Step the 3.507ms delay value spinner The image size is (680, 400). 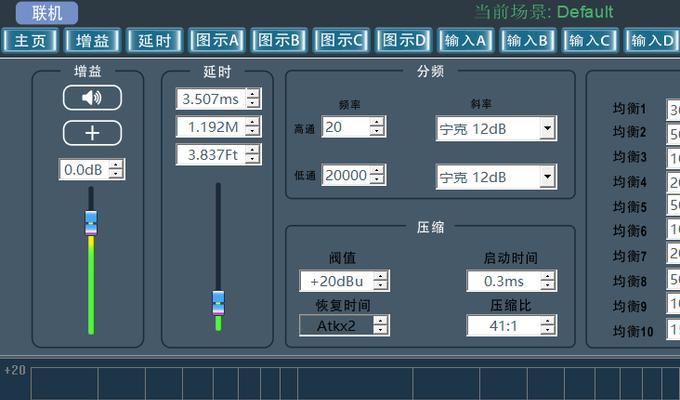click(252, 99)
